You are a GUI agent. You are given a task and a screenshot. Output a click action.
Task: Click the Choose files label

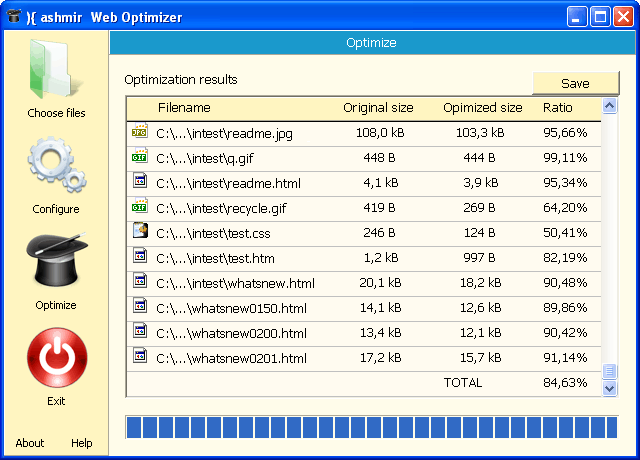[x=56, y=113]
